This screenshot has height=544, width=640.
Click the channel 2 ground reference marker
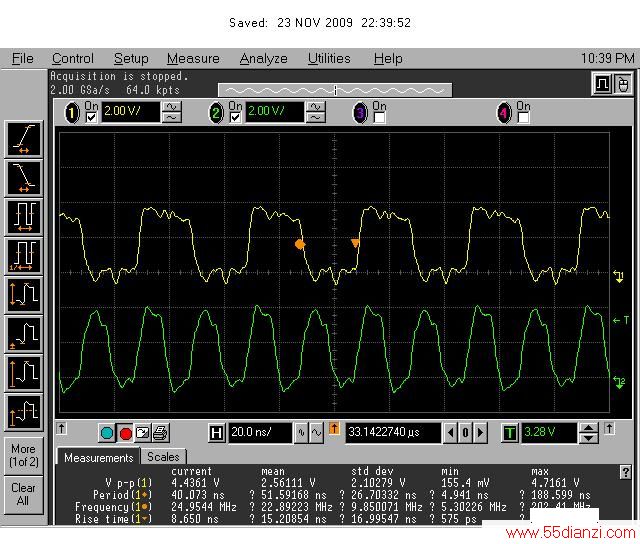pyautogui.click(x=619, y=383)
